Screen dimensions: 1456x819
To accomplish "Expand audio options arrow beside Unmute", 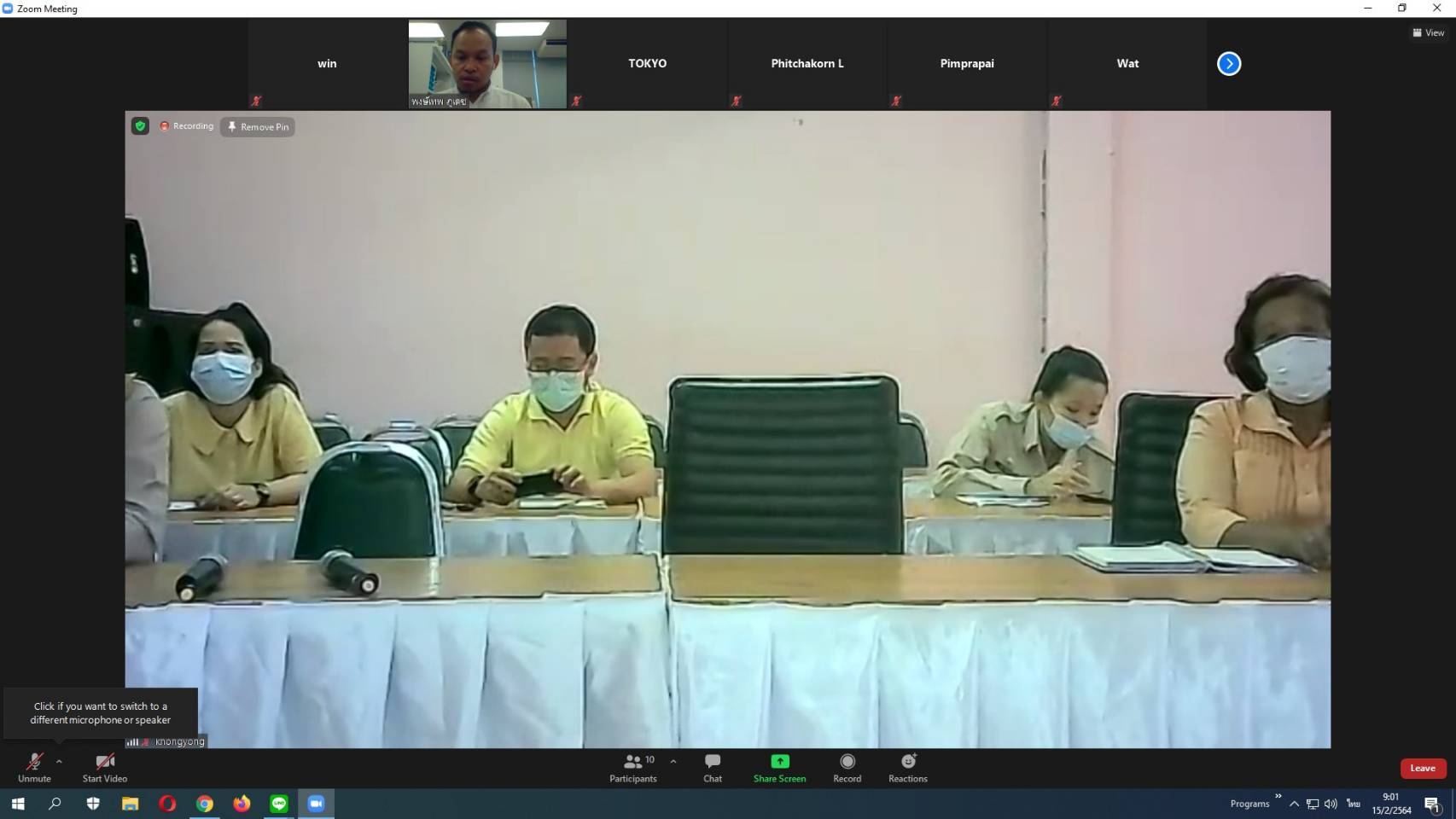I will 59,761.
